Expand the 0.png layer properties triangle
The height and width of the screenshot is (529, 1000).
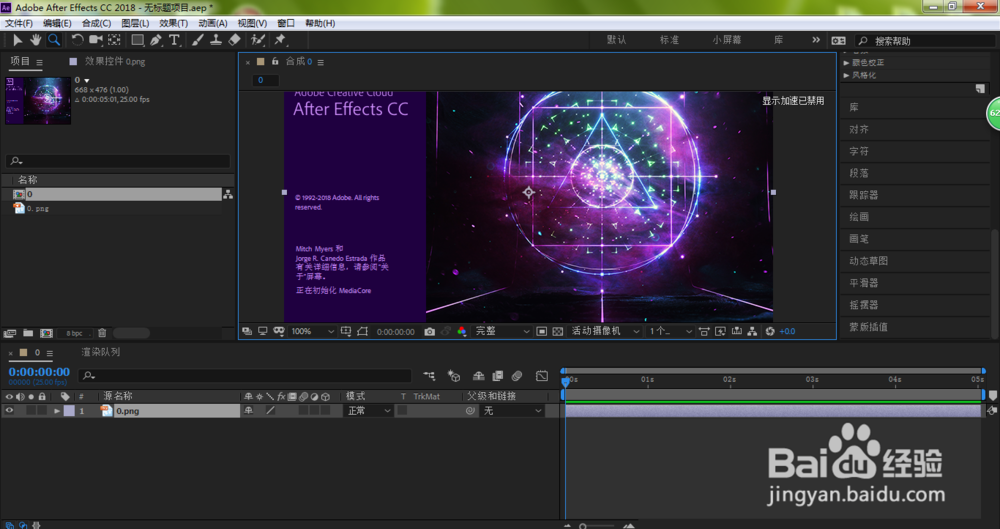pyautogui.click(x=57, y=411)
